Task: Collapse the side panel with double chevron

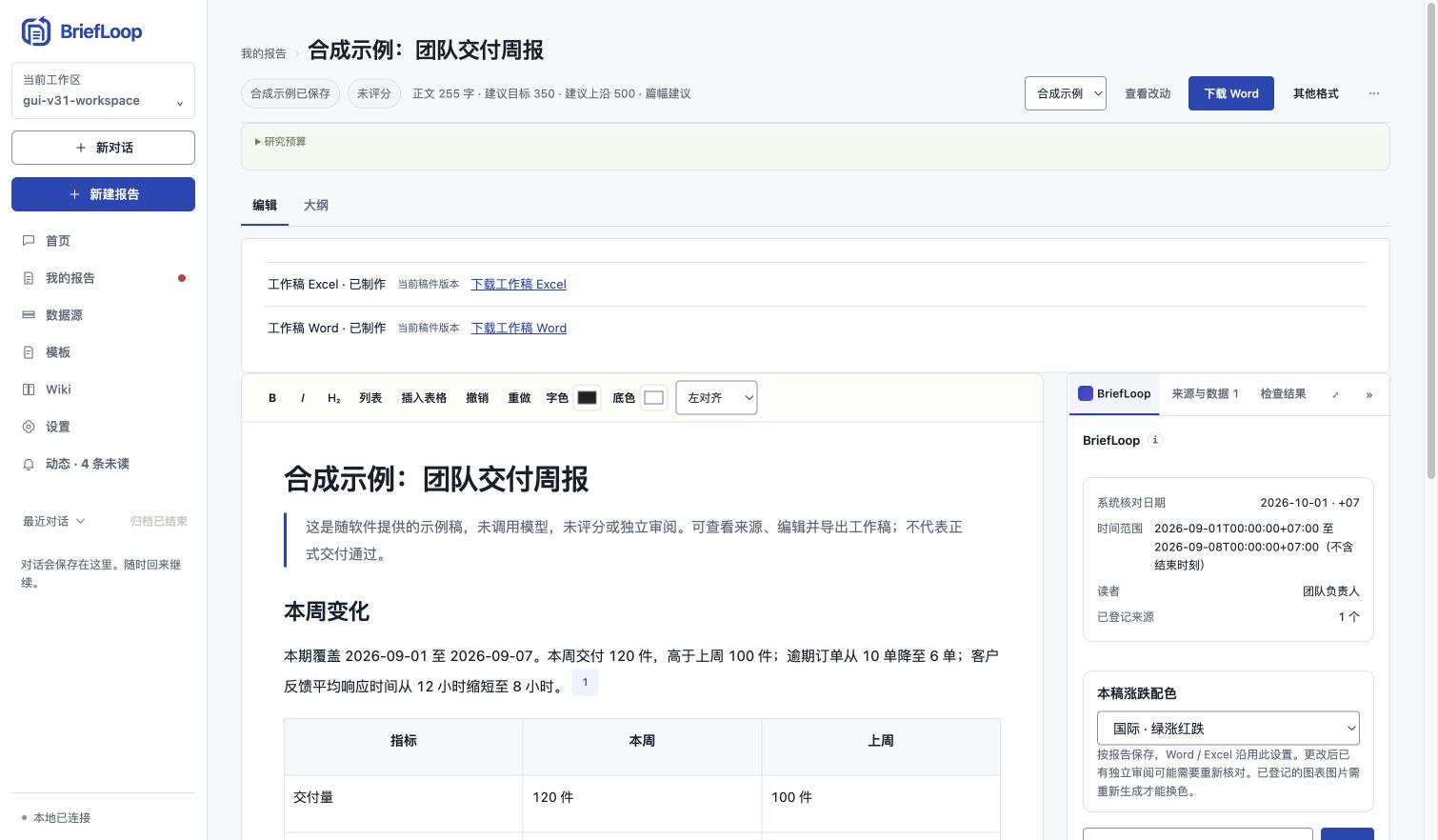Action: click(x=1369, y=394)
